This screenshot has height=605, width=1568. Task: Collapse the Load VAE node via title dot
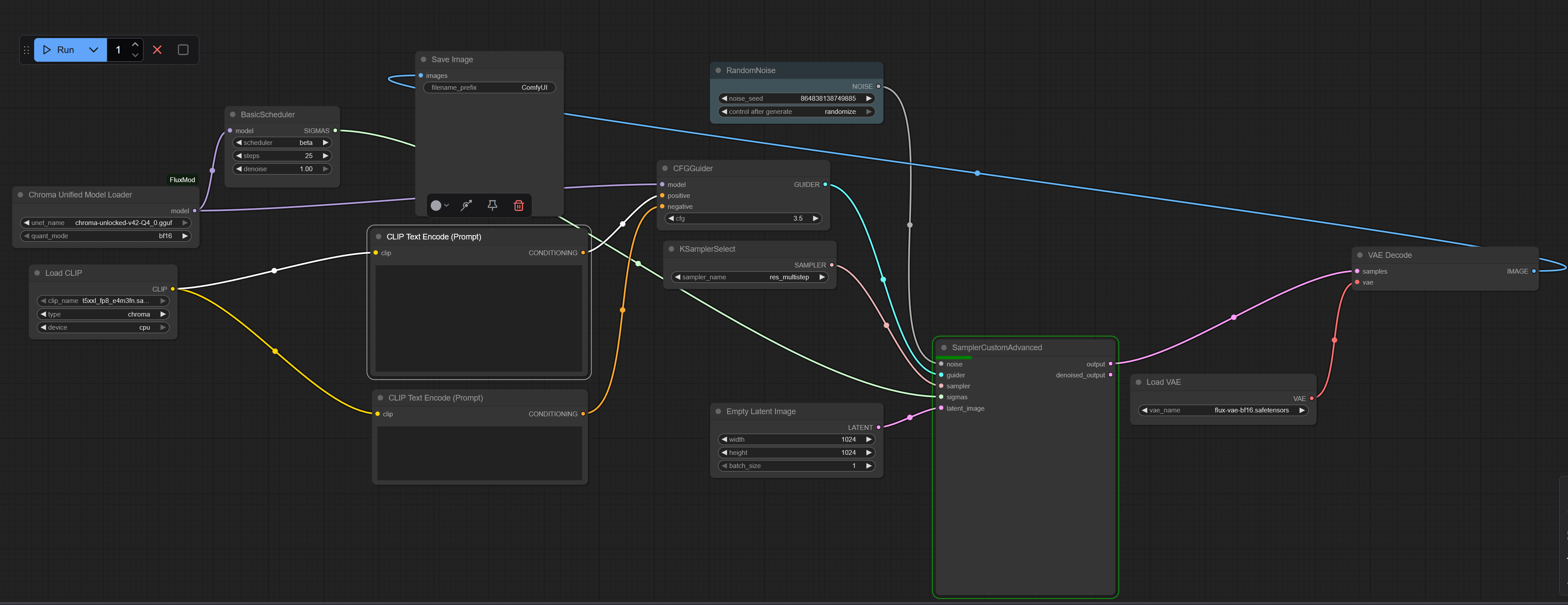tap(1138, 382)
